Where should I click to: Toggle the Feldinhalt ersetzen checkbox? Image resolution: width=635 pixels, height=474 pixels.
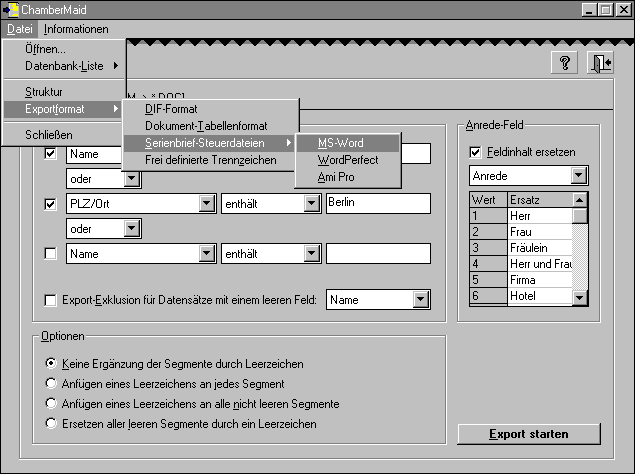[475, 152]
